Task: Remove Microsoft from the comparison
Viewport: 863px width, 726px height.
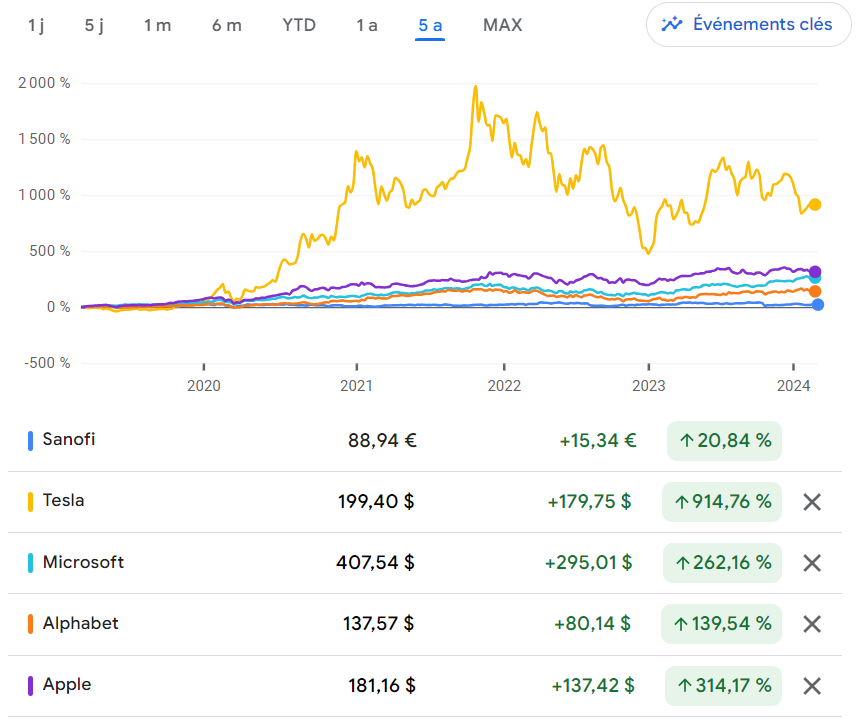Action: point(812,563)
